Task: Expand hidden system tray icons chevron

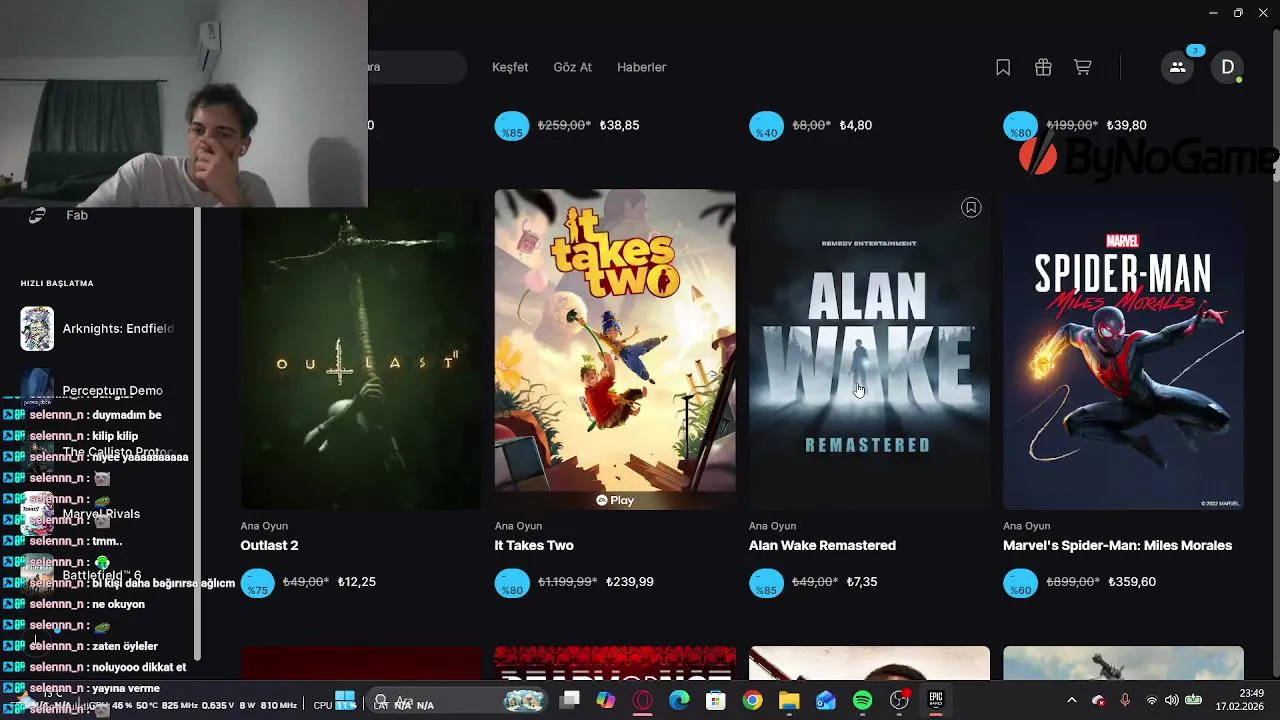Action: pos(1072,701)
